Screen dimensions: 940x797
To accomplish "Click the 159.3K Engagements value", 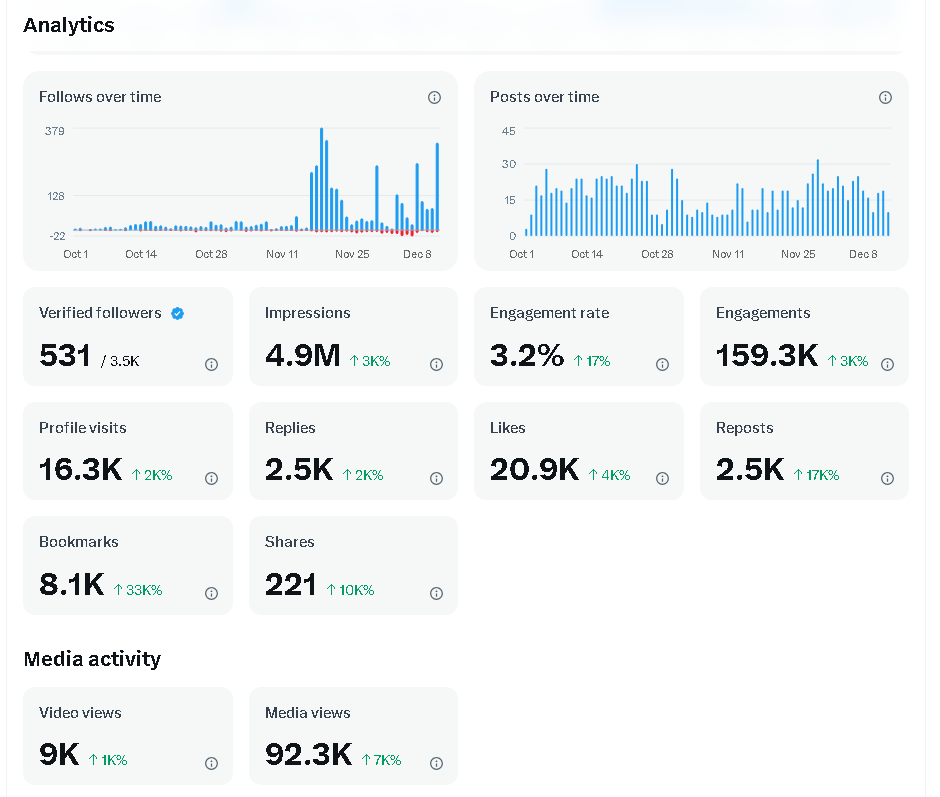I will pyautogui.click(x=766, y=355).
